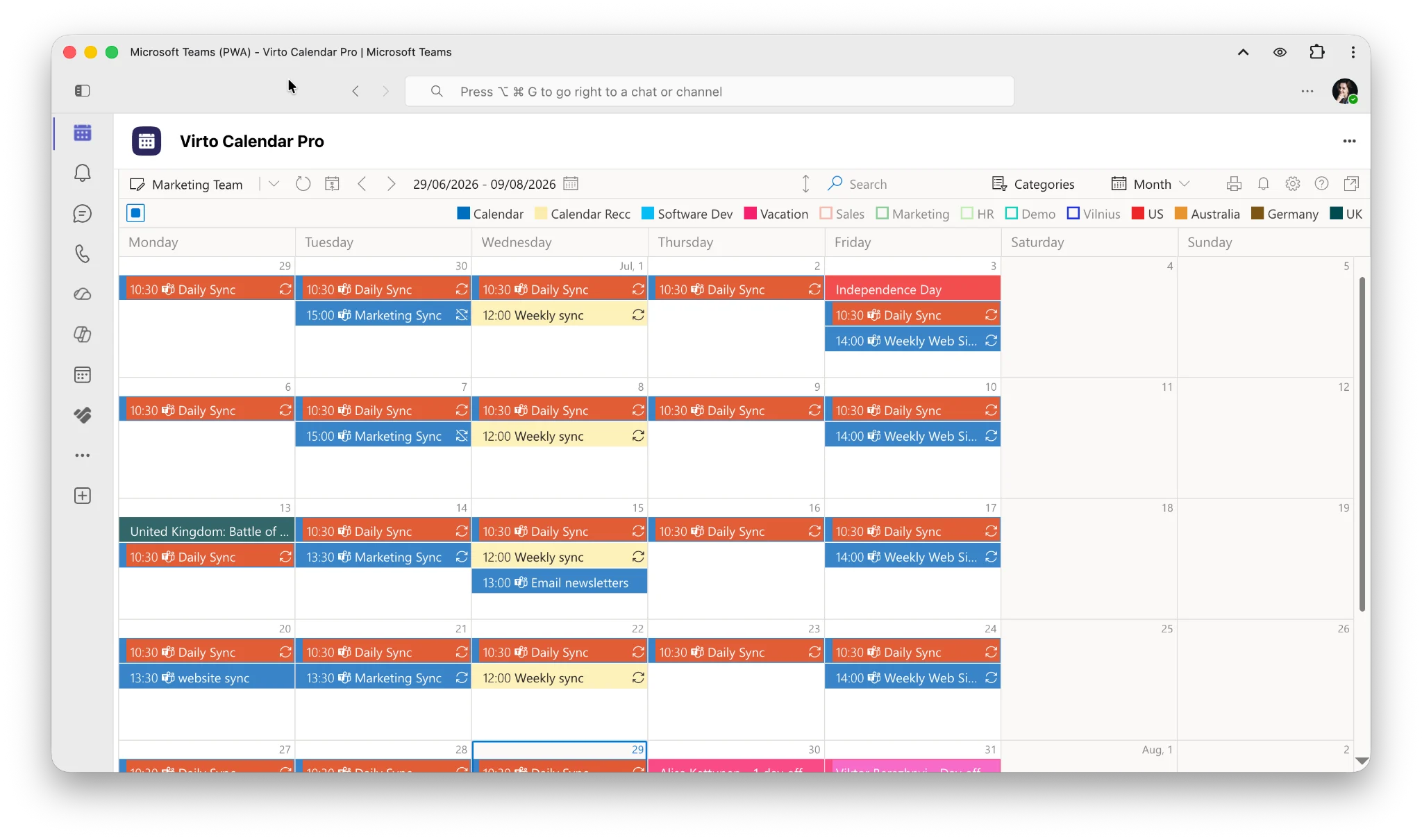The image size is (1422, 840).
Task: Toggle US category color swatch
Action: 1137,213
